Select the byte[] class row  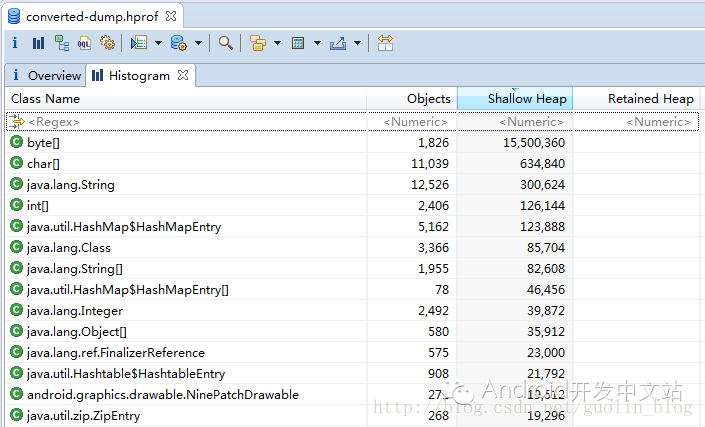[x=352, y=142]
